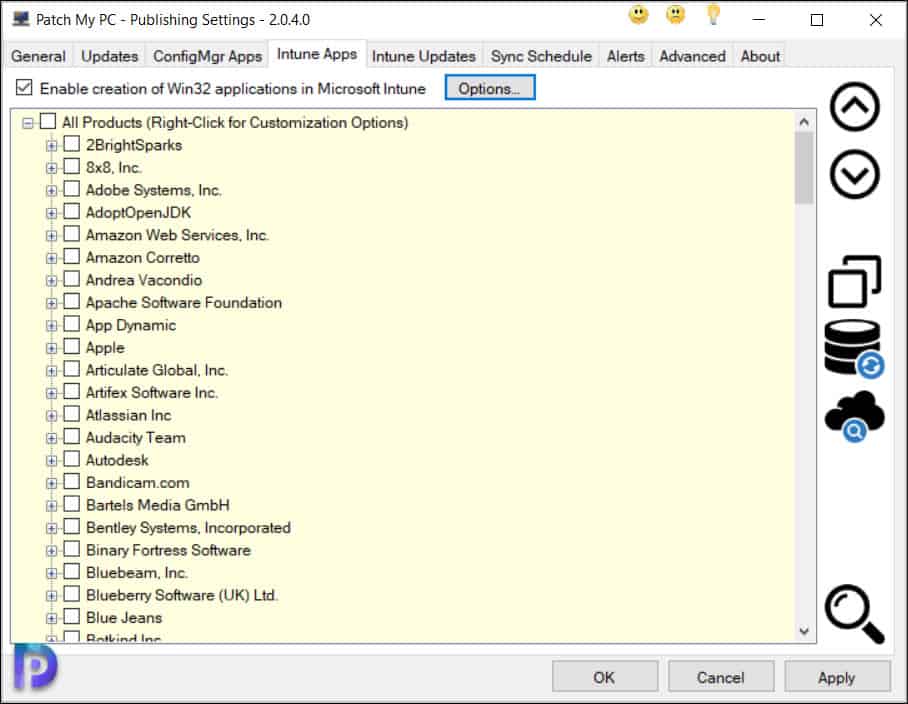The image size is (908, 704).
Task: Open the Advanced tab
Action: click(692, 56)
